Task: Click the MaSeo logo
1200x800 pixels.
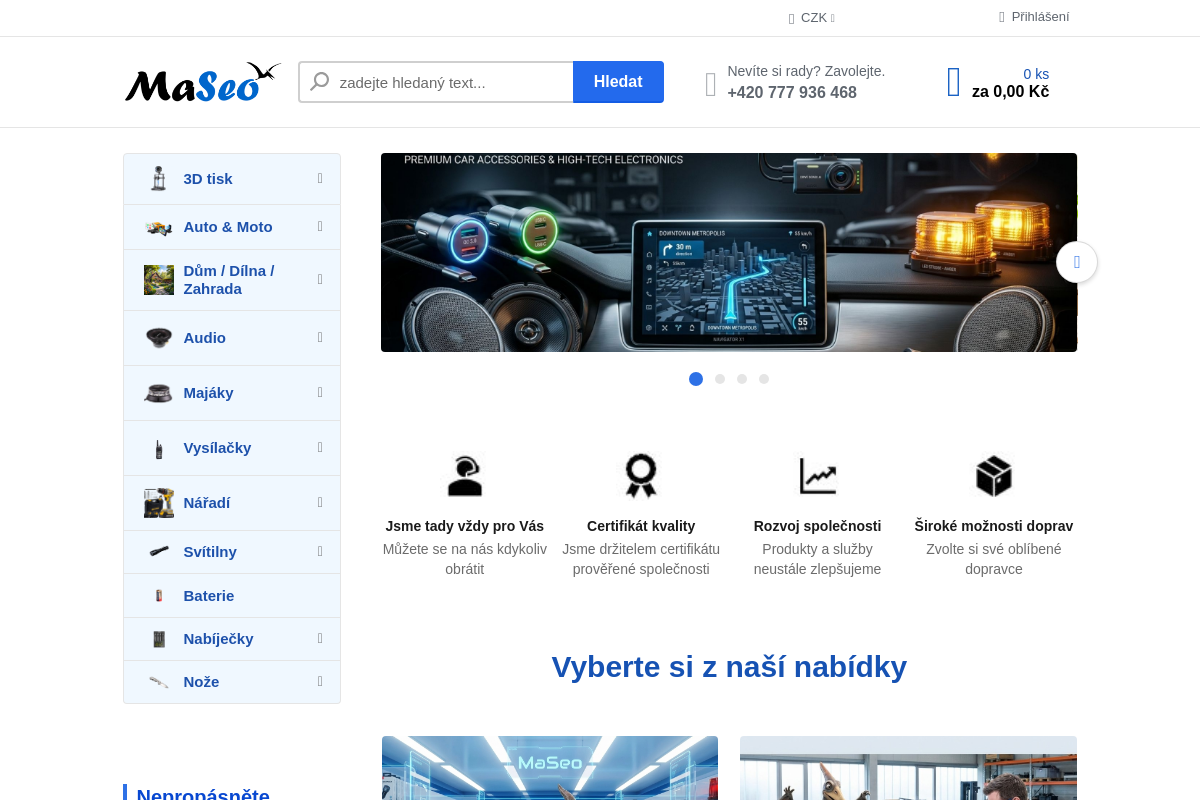Action: pos(202,83)
